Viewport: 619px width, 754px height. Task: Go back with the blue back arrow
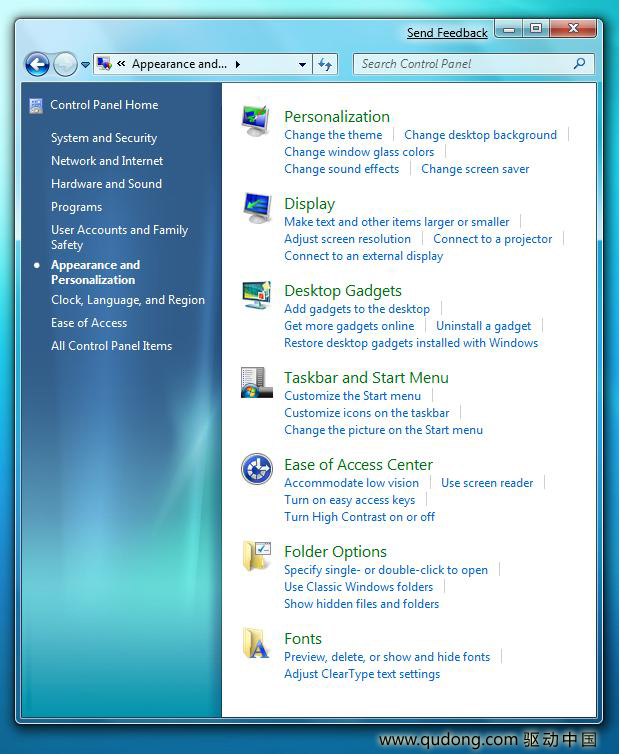coord(37,64)
